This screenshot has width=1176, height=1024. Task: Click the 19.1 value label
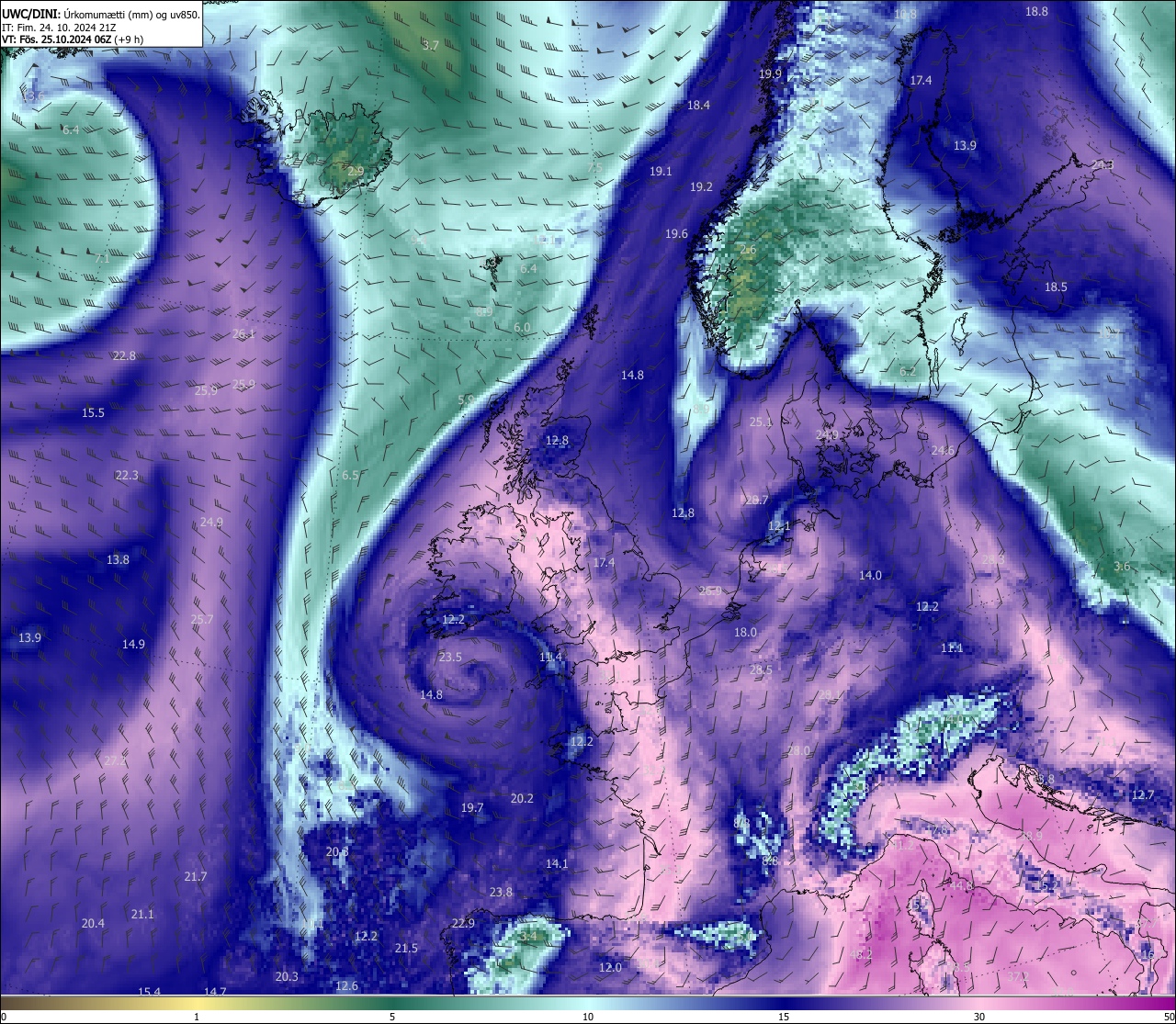[661, 171]
